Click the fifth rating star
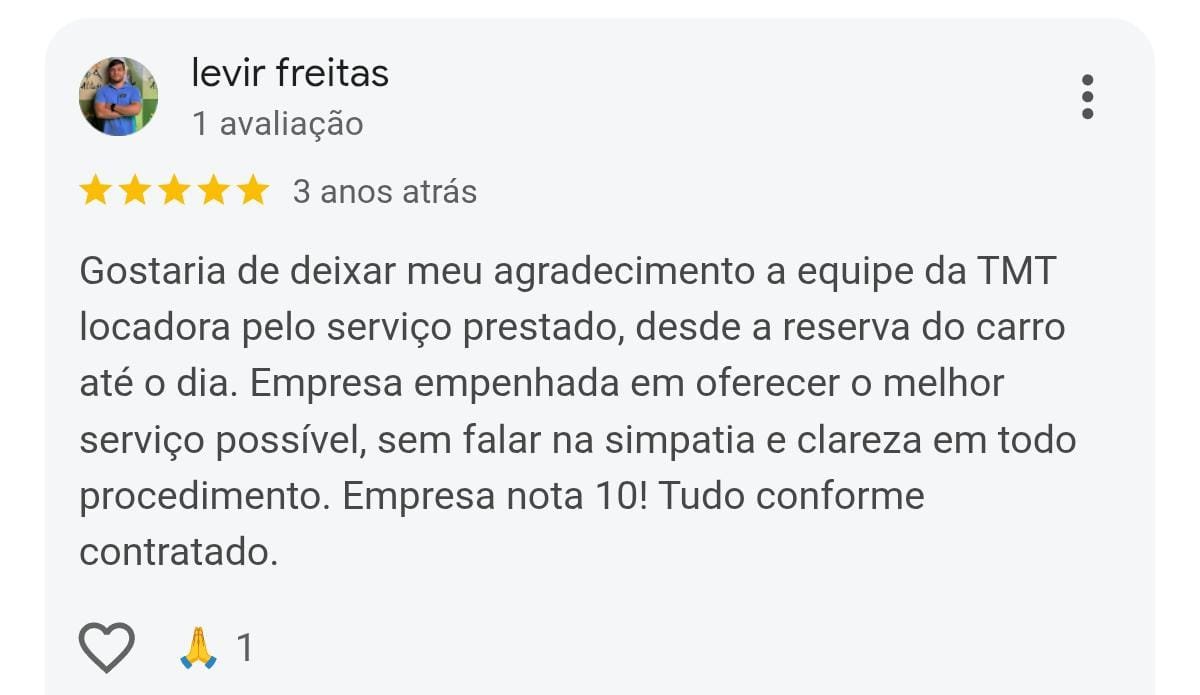1200x695 pixels. [x=253, y=190]
